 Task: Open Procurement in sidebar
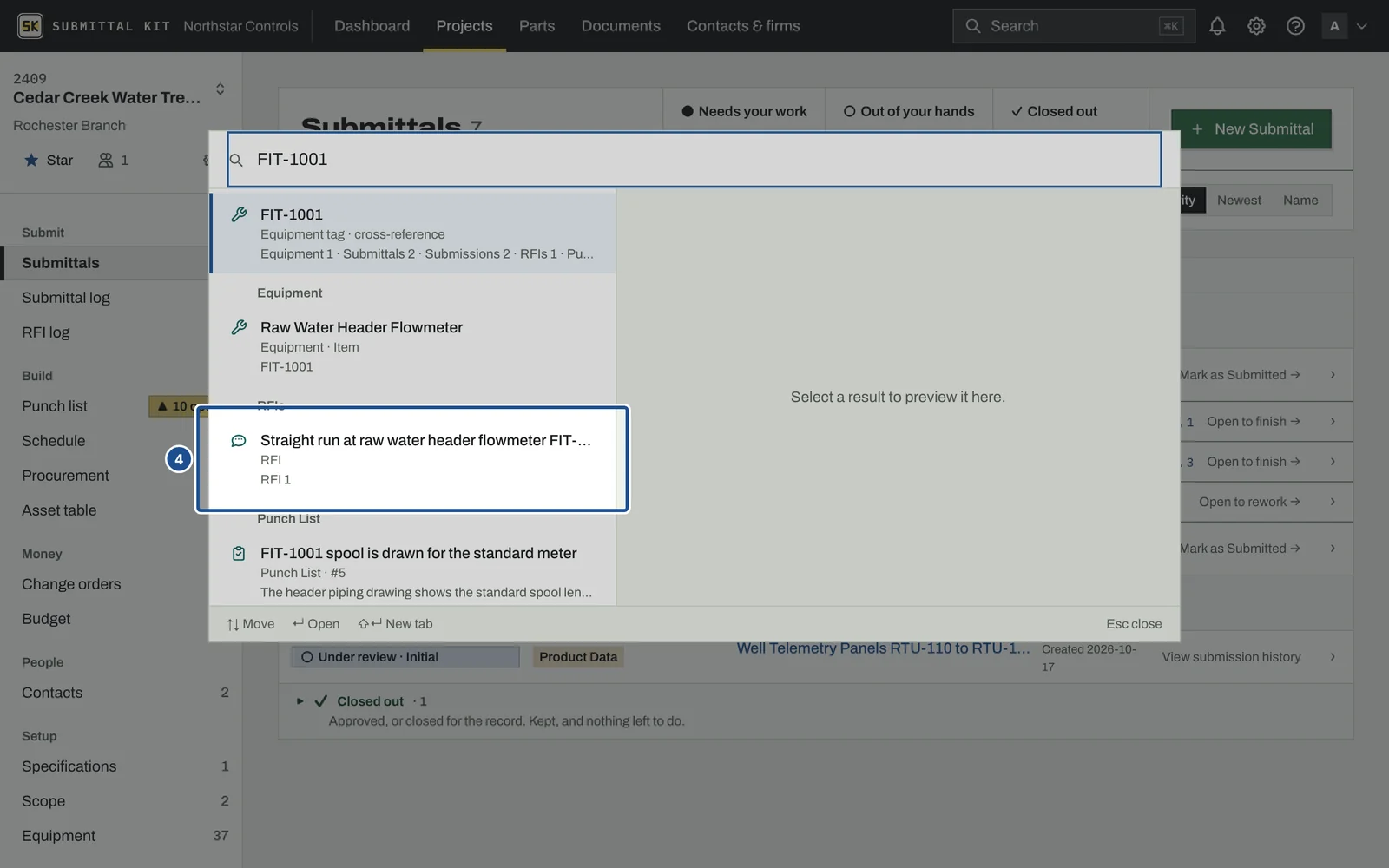coord(65,476)
